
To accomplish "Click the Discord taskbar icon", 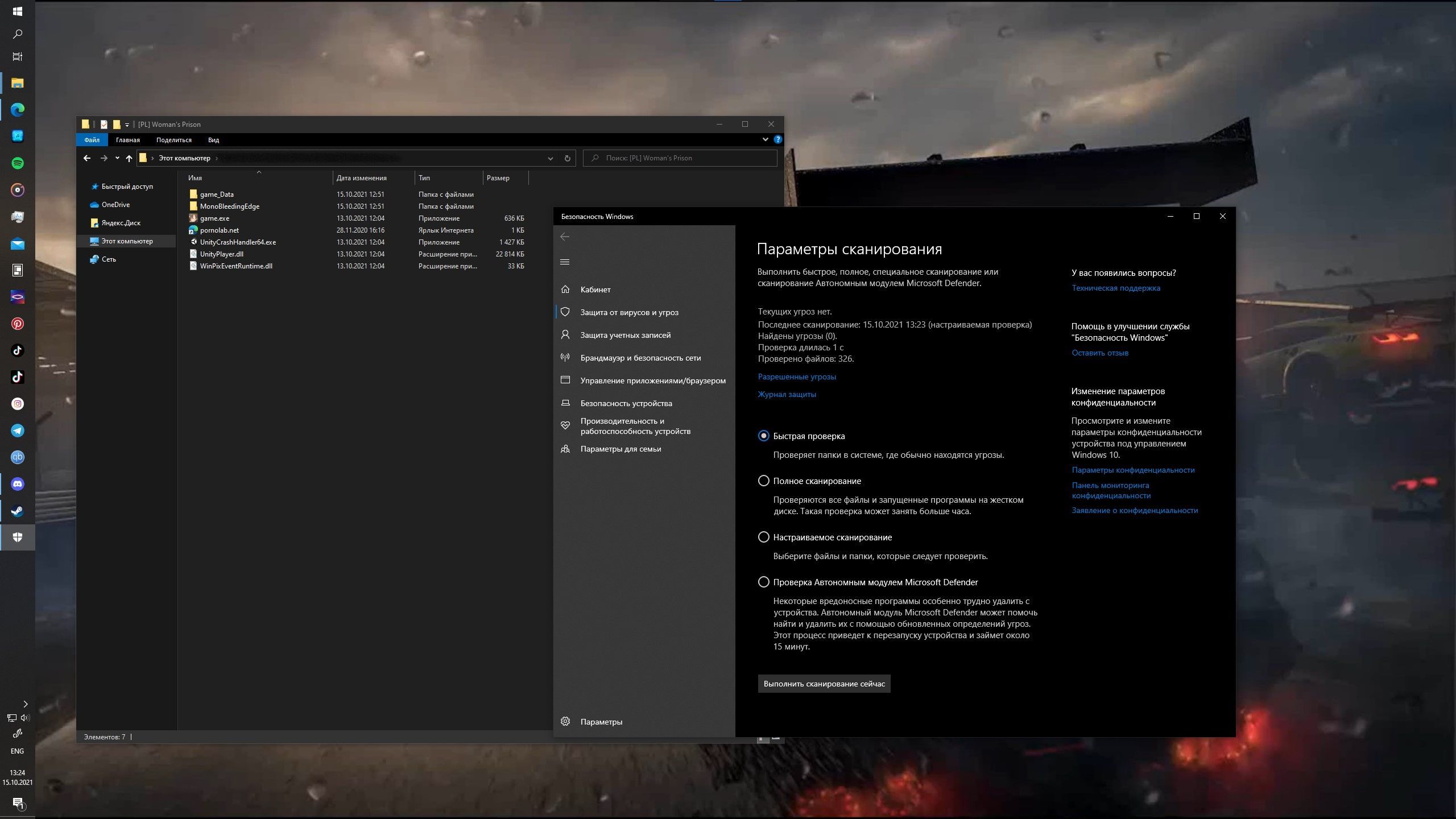I will (18, 484).
